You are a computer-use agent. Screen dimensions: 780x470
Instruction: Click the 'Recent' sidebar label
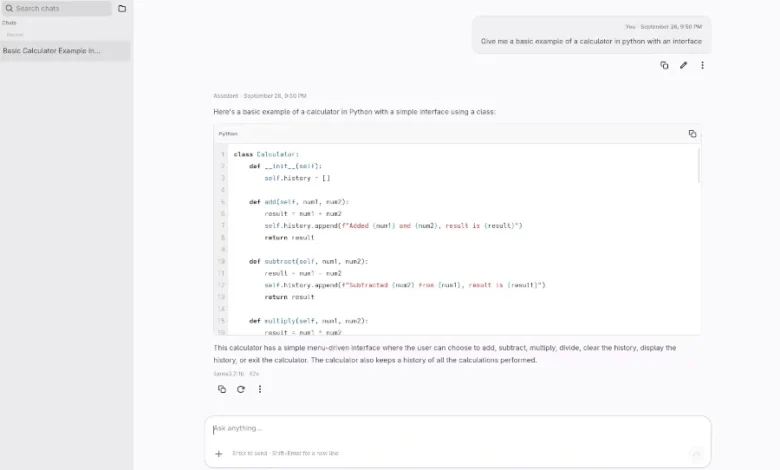pyautogui.click(x=15, y=35)
